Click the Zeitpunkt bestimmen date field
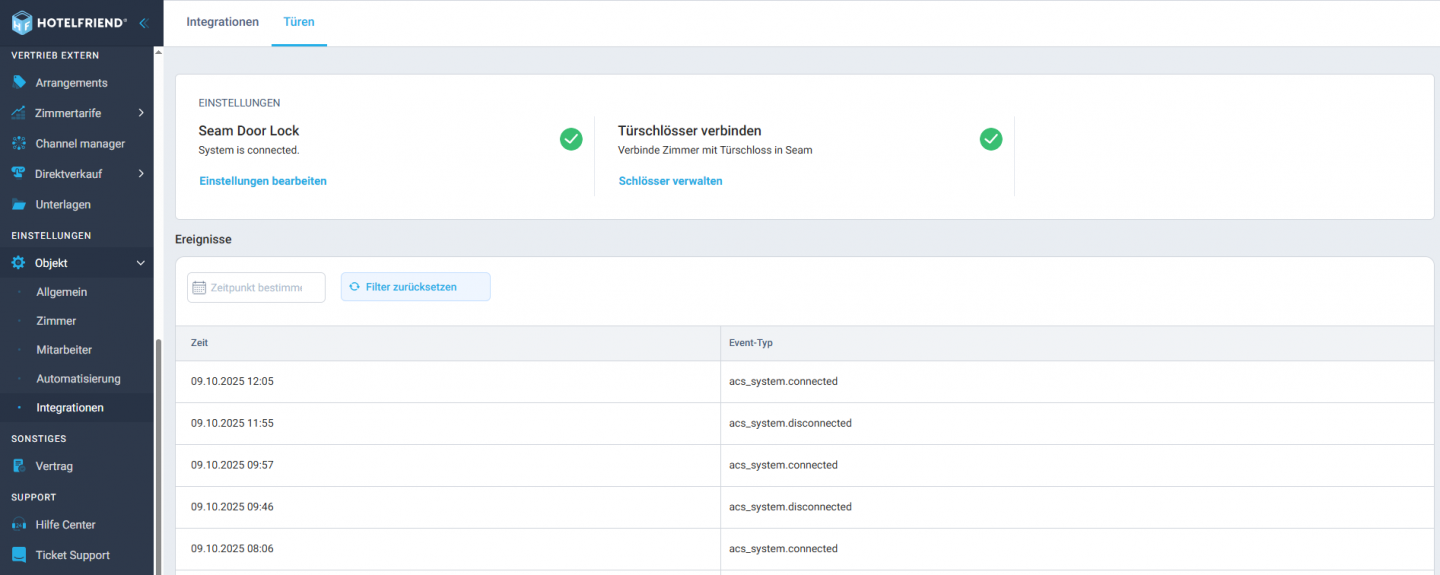 pos(256,287)
